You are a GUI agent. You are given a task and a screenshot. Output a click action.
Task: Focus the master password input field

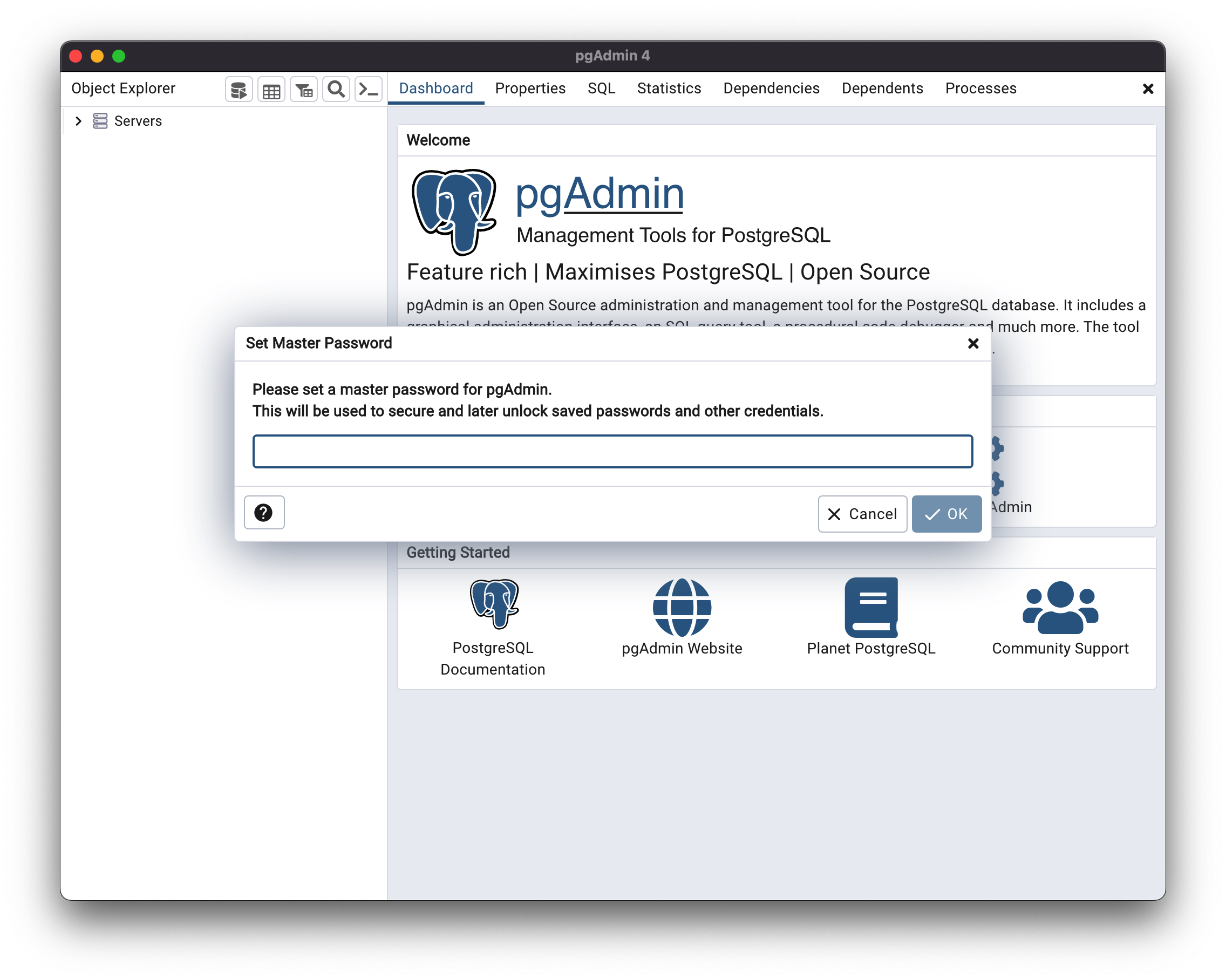pyautogui.click(x=612, y=452)
